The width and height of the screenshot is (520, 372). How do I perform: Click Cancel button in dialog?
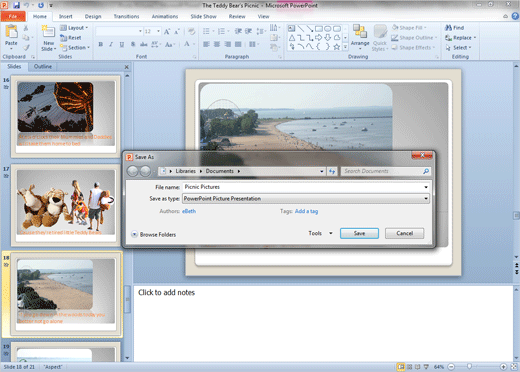coord(405,233)
